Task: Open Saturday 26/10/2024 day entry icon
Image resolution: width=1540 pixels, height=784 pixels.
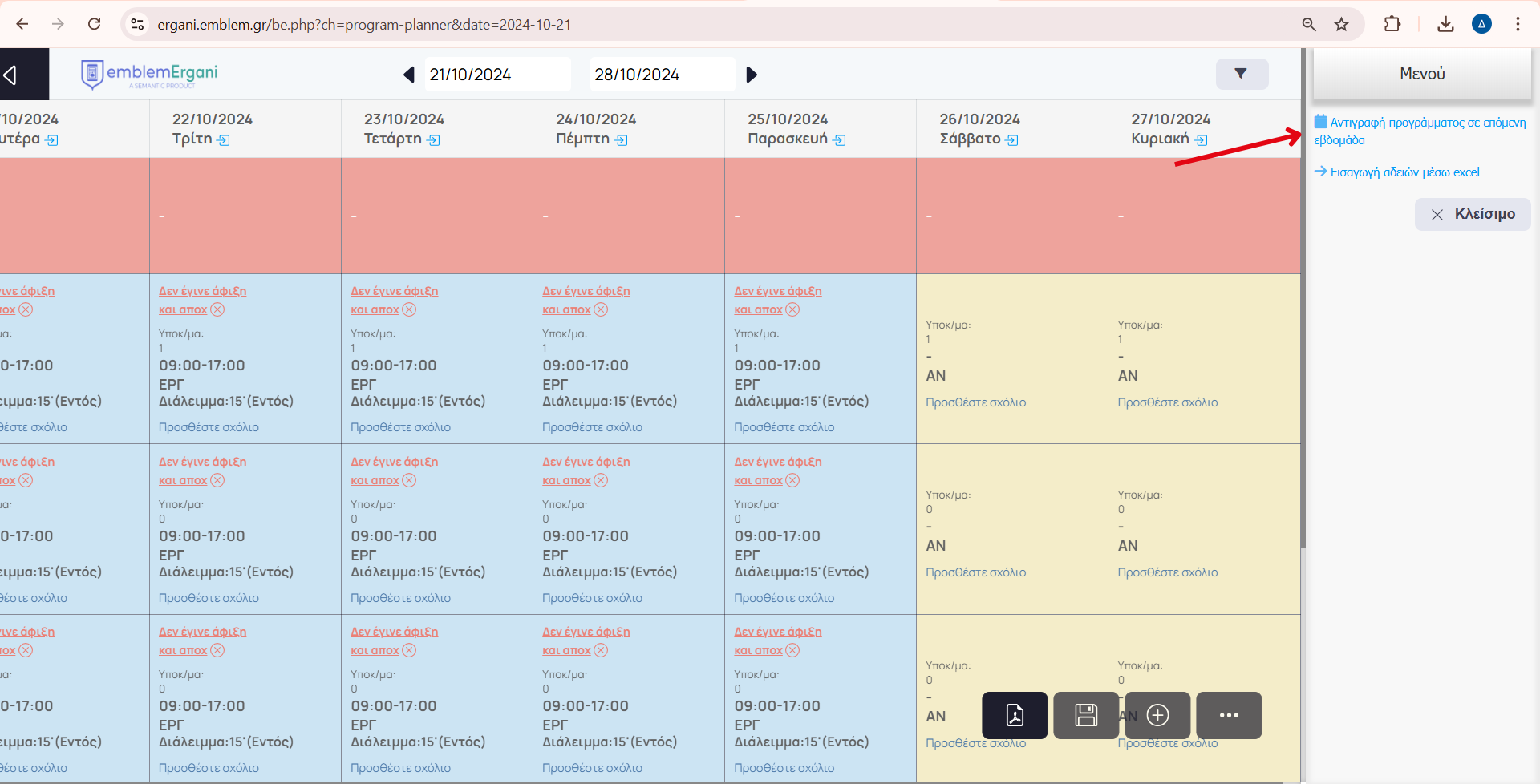Action: 1012,140
